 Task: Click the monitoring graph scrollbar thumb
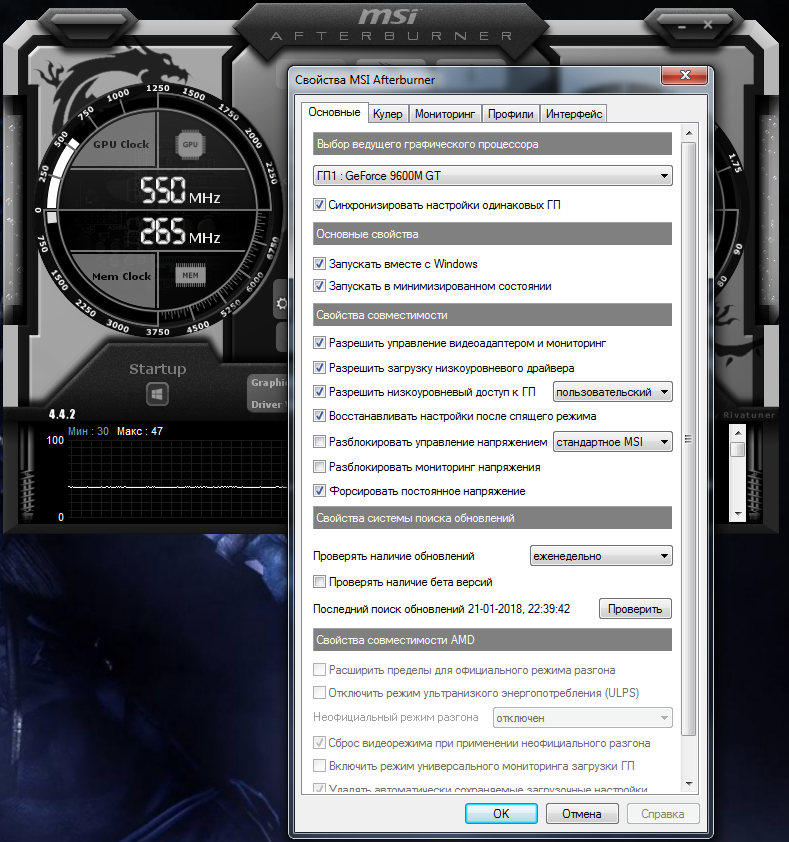pyautogui.click(x=738, y=449)
